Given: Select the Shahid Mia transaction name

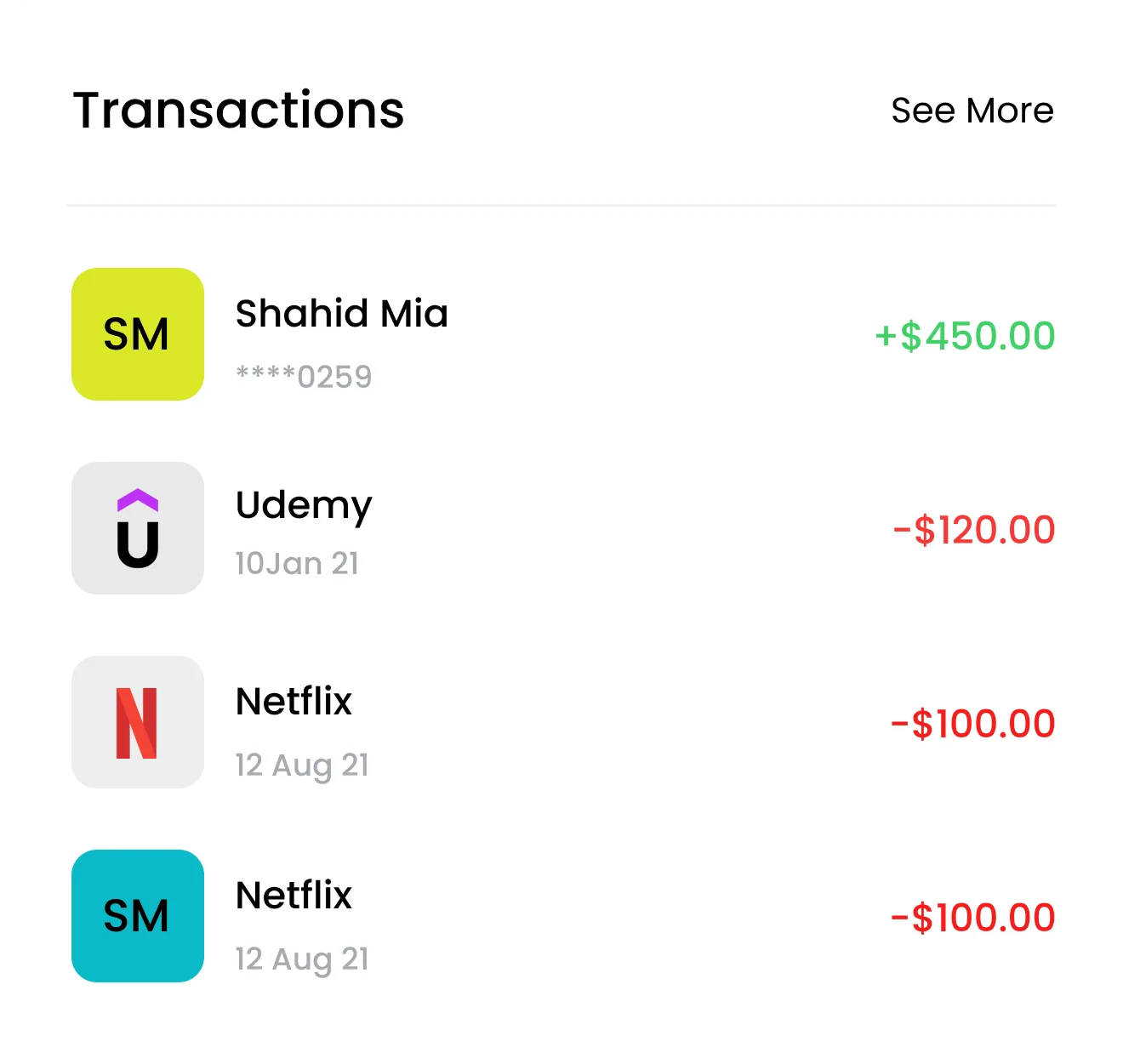Looking at the screenshot, I should 341,314.
